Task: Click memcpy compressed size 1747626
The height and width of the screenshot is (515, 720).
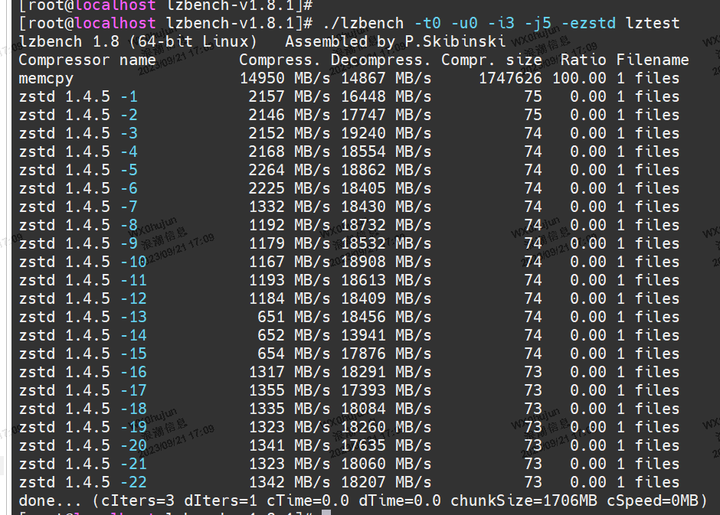Action: tap(510, 78)
